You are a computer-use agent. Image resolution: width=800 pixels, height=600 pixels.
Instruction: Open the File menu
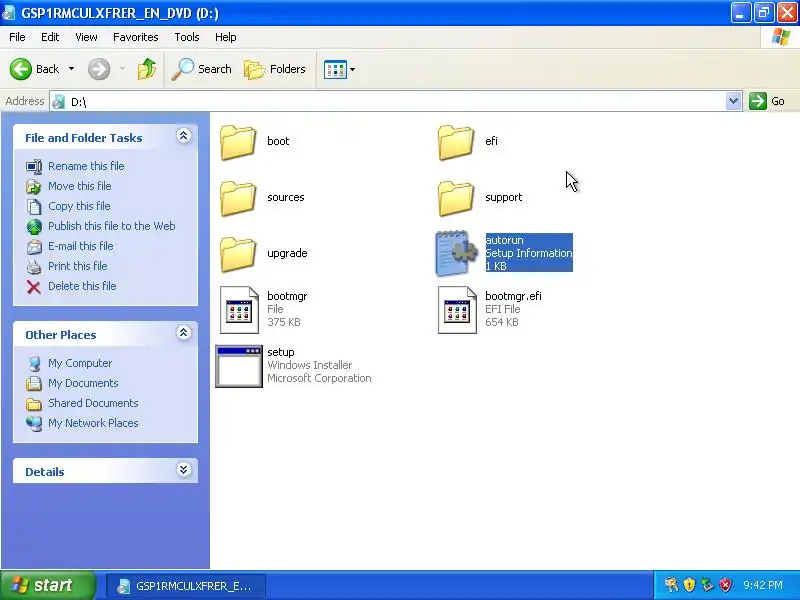click(x=17, y=37)
